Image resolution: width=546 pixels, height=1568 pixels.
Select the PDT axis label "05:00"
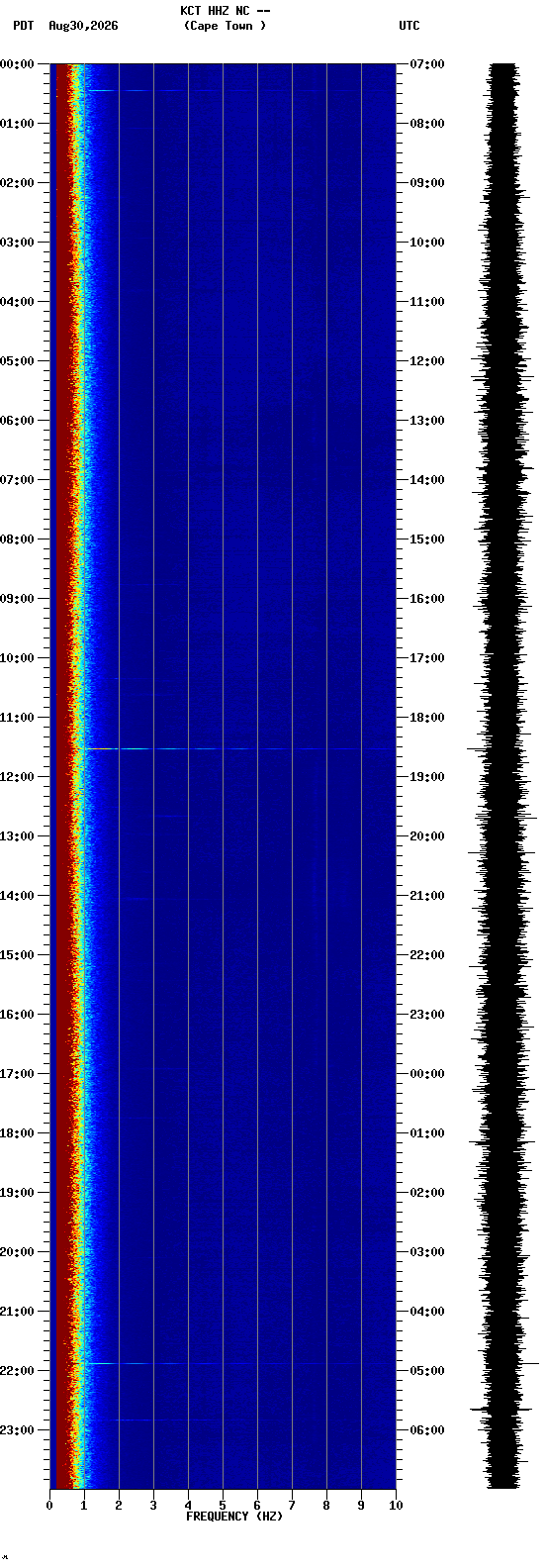tap(17, 361)
